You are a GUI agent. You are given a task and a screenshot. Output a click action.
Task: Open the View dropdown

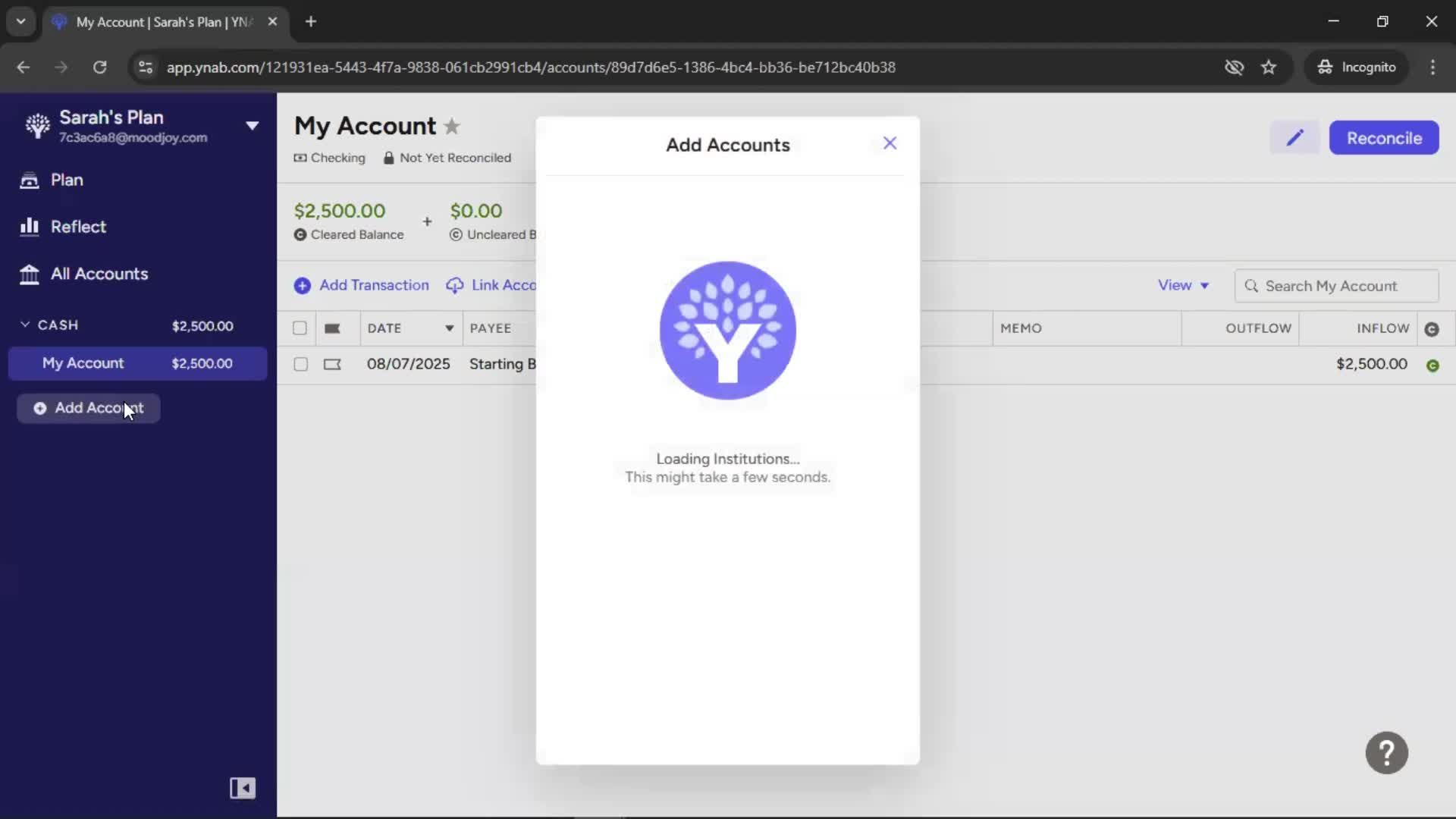(1183, 286)
